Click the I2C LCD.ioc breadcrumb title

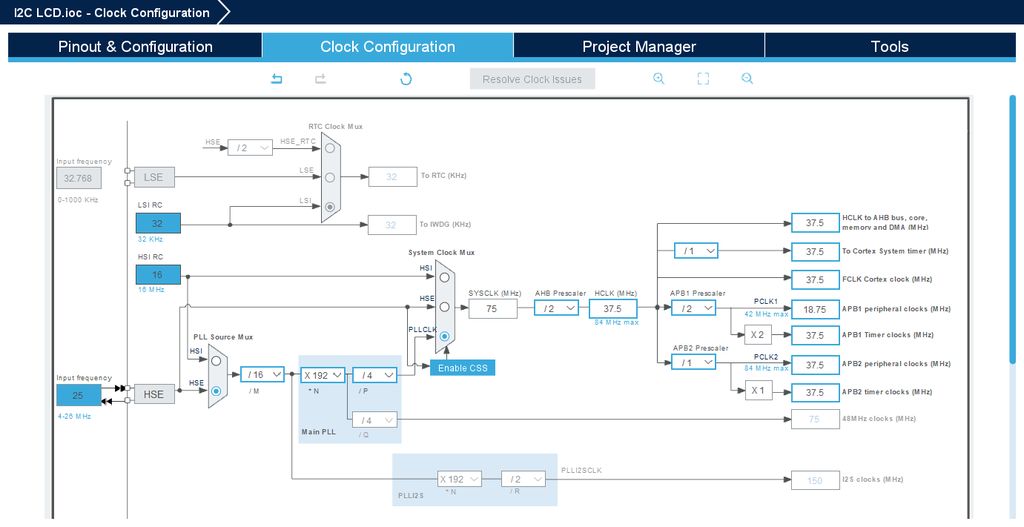click(112, 12)
